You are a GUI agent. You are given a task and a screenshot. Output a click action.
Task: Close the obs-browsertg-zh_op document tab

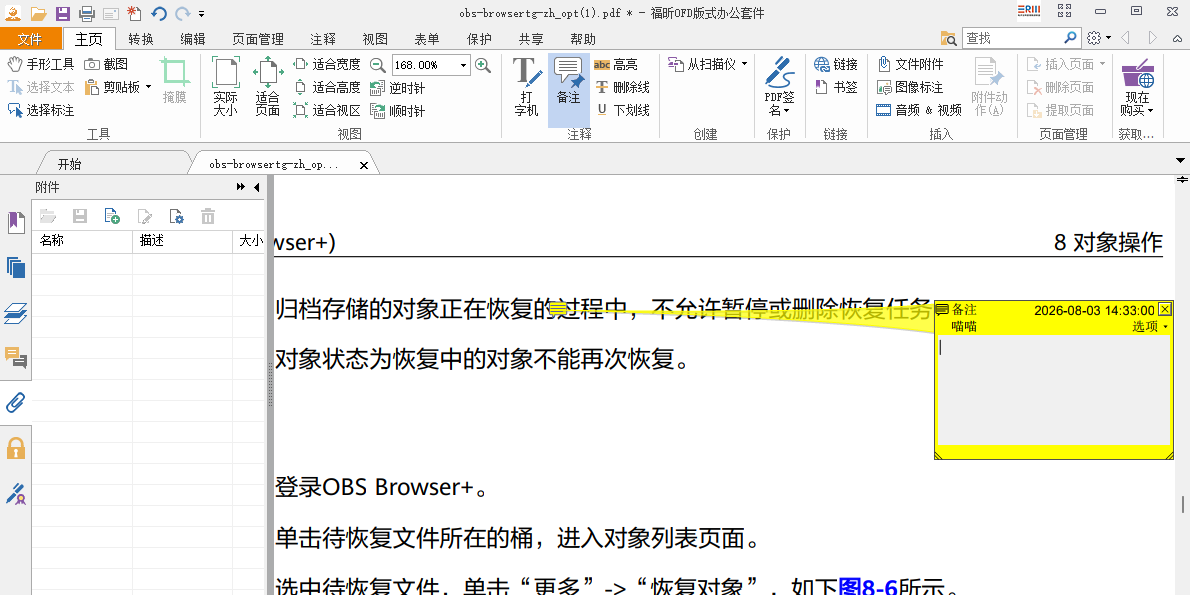tap(364, 165)
